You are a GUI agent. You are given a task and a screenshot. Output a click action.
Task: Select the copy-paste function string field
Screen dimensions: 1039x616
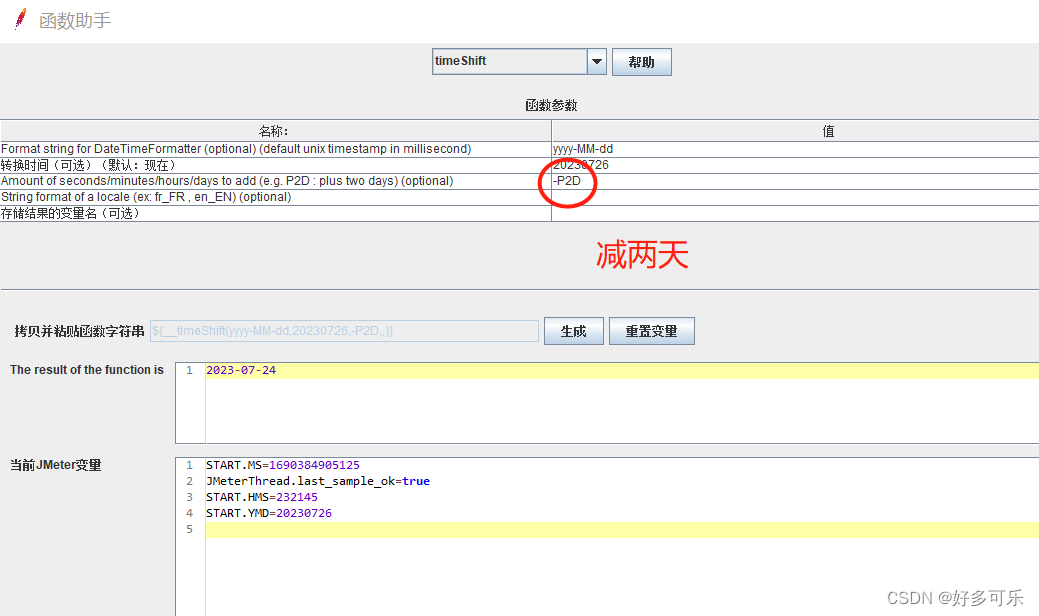pos(344,331)
